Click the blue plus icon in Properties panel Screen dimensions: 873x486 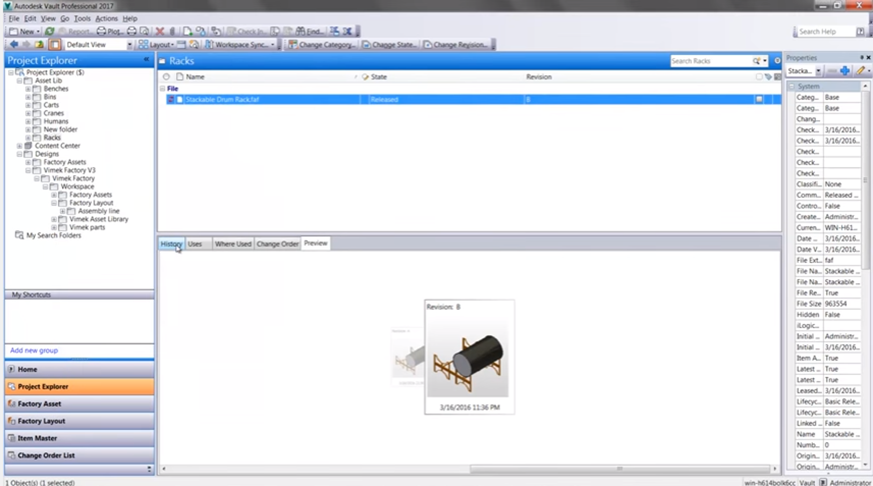845,71
